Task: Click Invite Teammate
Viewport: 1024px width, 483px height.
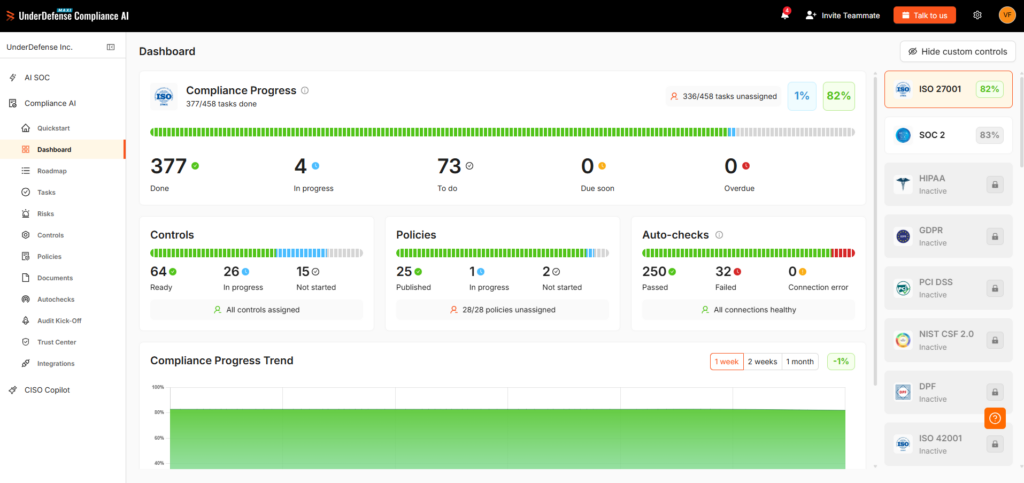Action: coord(842,15)
